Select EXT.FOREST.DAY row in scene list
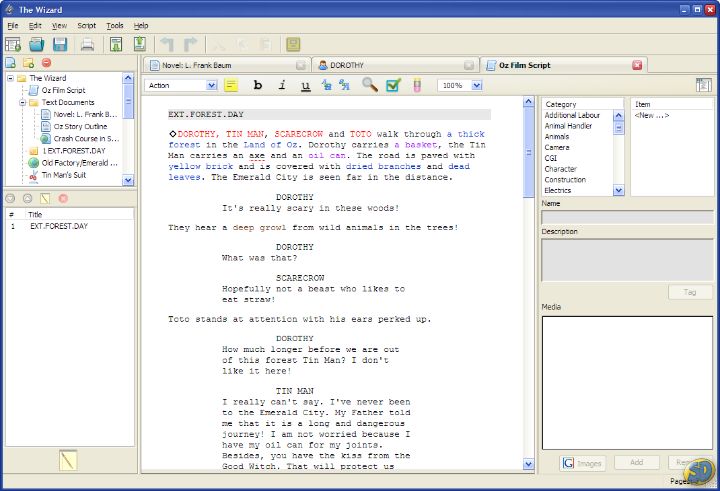 pyautogui.click(x=69, y=226)
